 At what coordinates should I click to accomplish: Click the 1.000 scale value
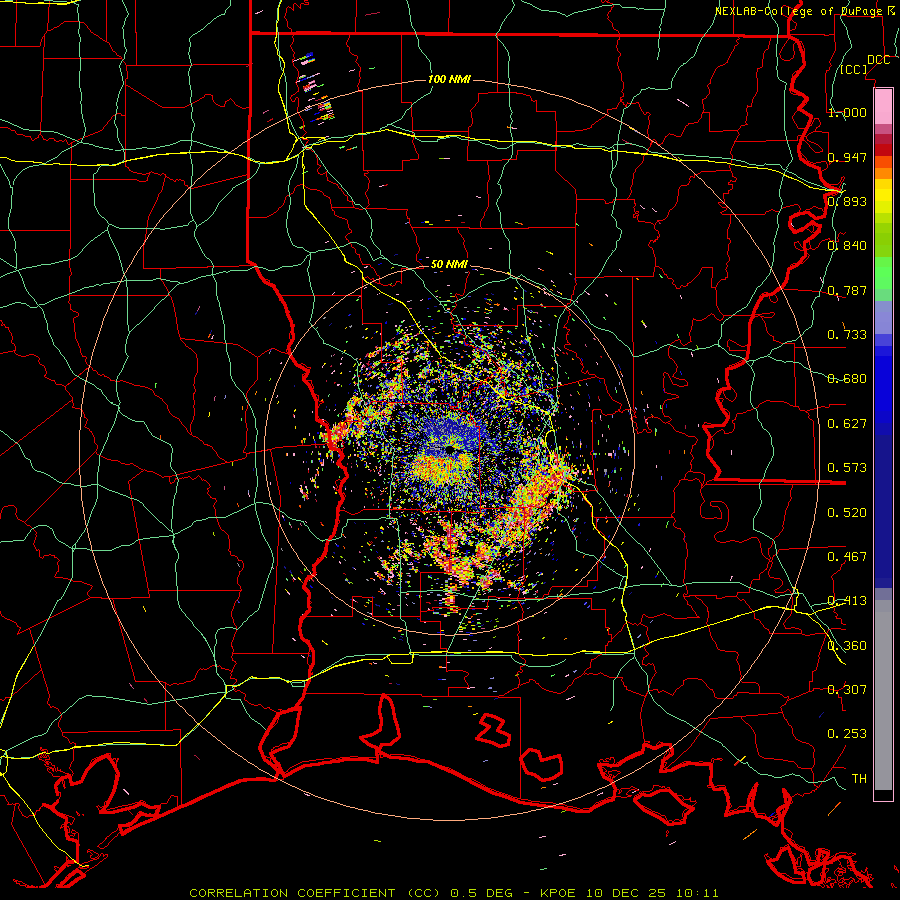point(847,112)
